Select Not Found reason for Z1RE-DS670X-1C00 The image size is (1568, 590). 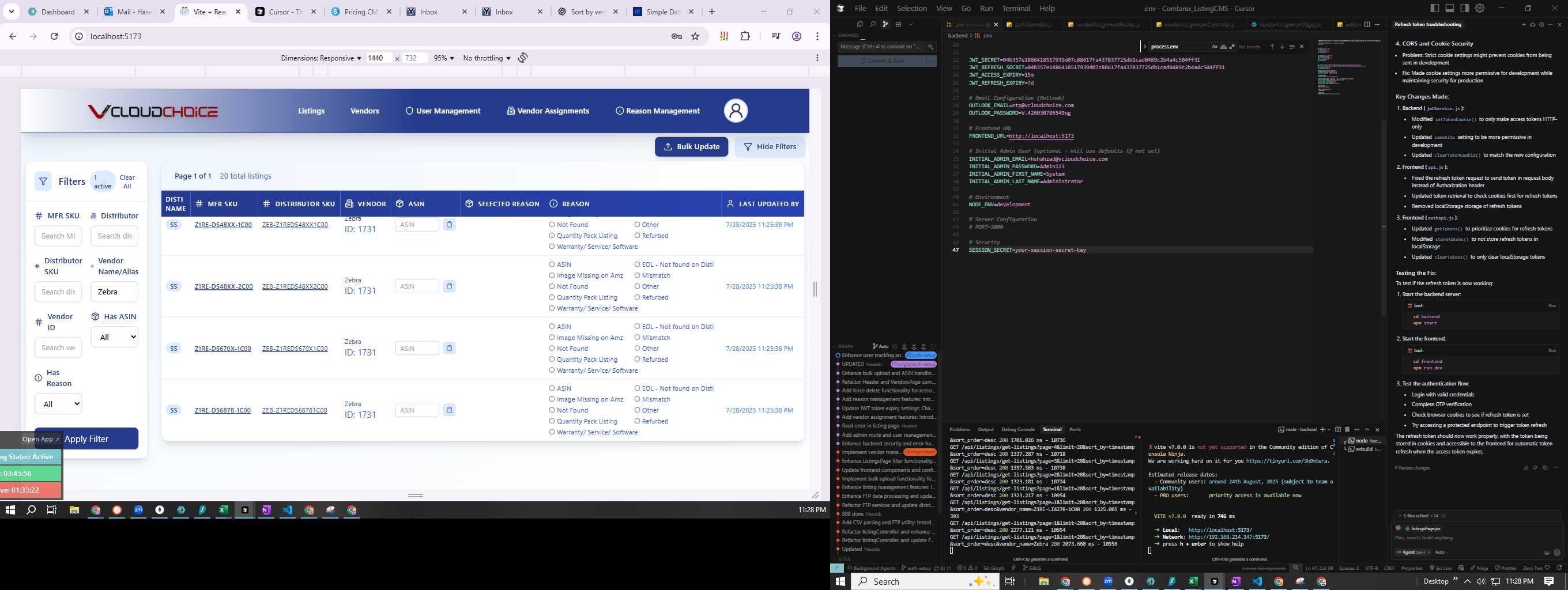tap(552, 349)
